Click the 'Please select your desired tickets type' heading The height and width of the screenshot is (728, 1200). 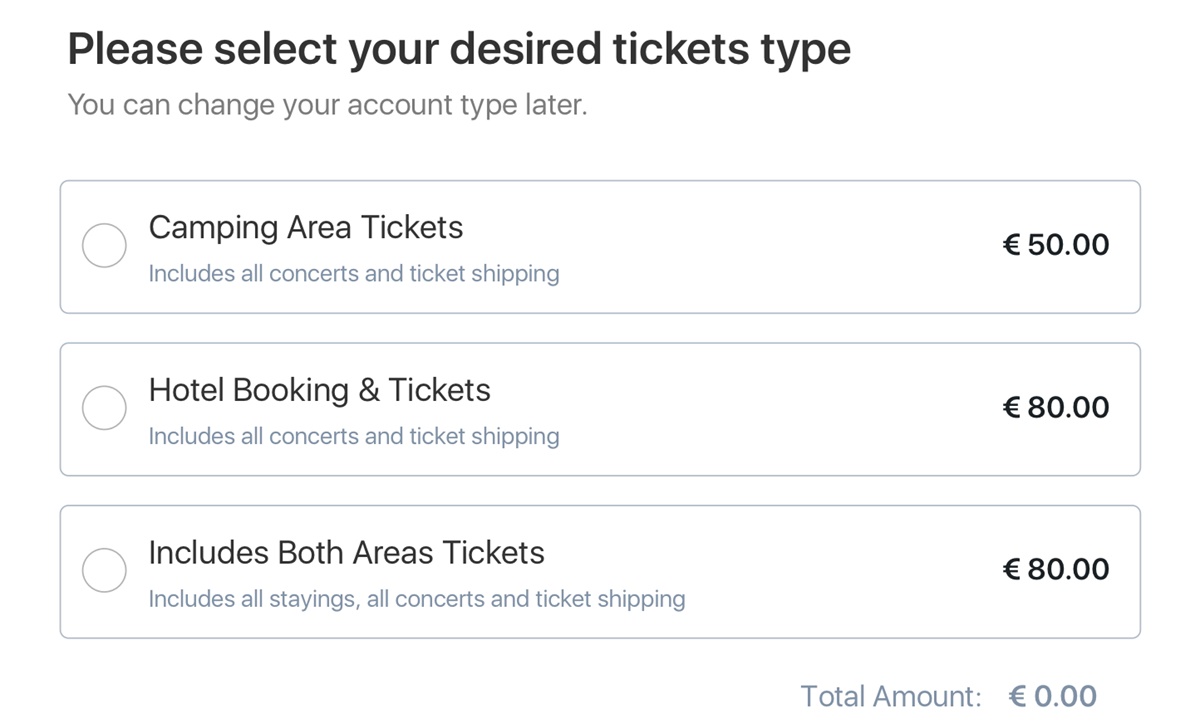click(459, 49)
